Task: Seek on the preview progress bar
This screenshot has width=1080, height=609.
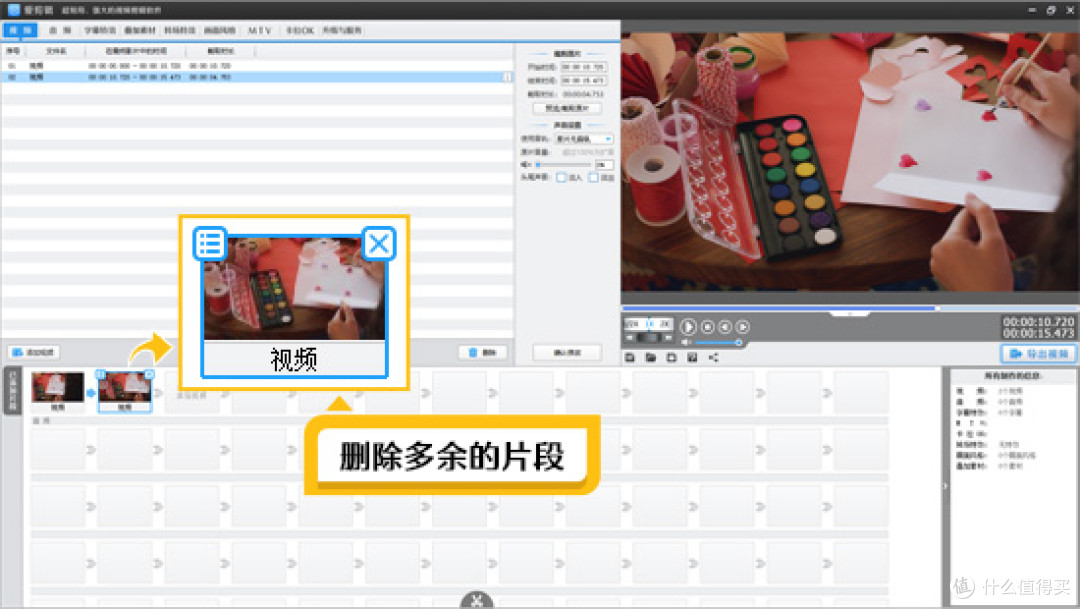Action: (849, 308)
